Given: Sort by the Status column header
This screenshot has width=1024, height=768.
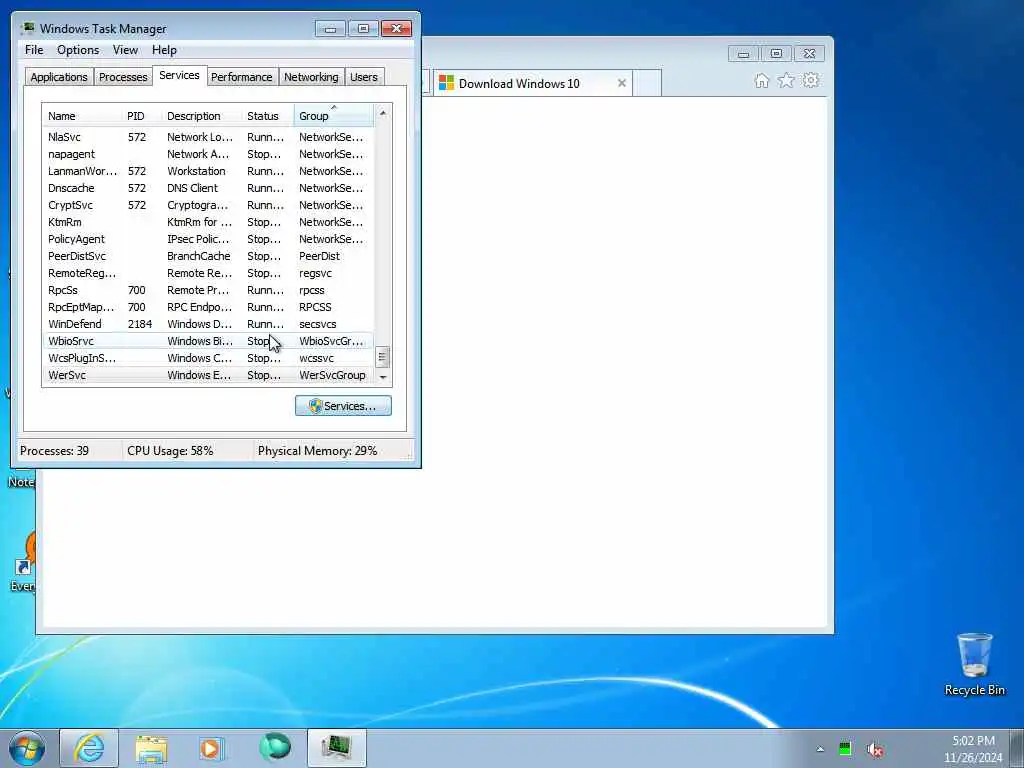Looking at the screenshot, I should (x=268, y=116).
